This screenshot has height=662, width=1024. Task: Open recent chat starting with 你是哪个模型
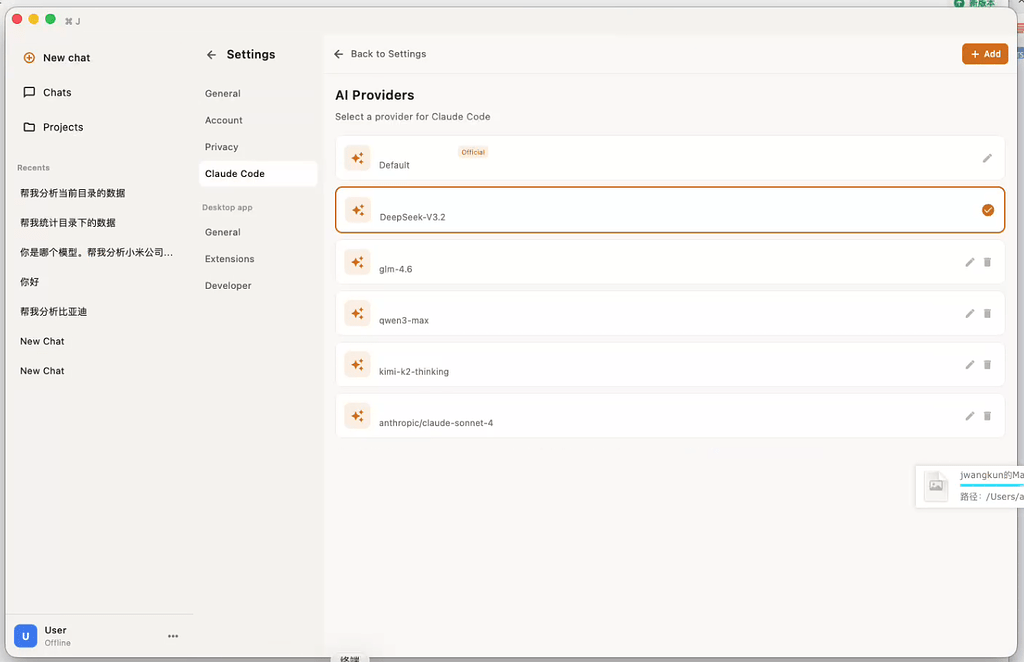[97, 252]
